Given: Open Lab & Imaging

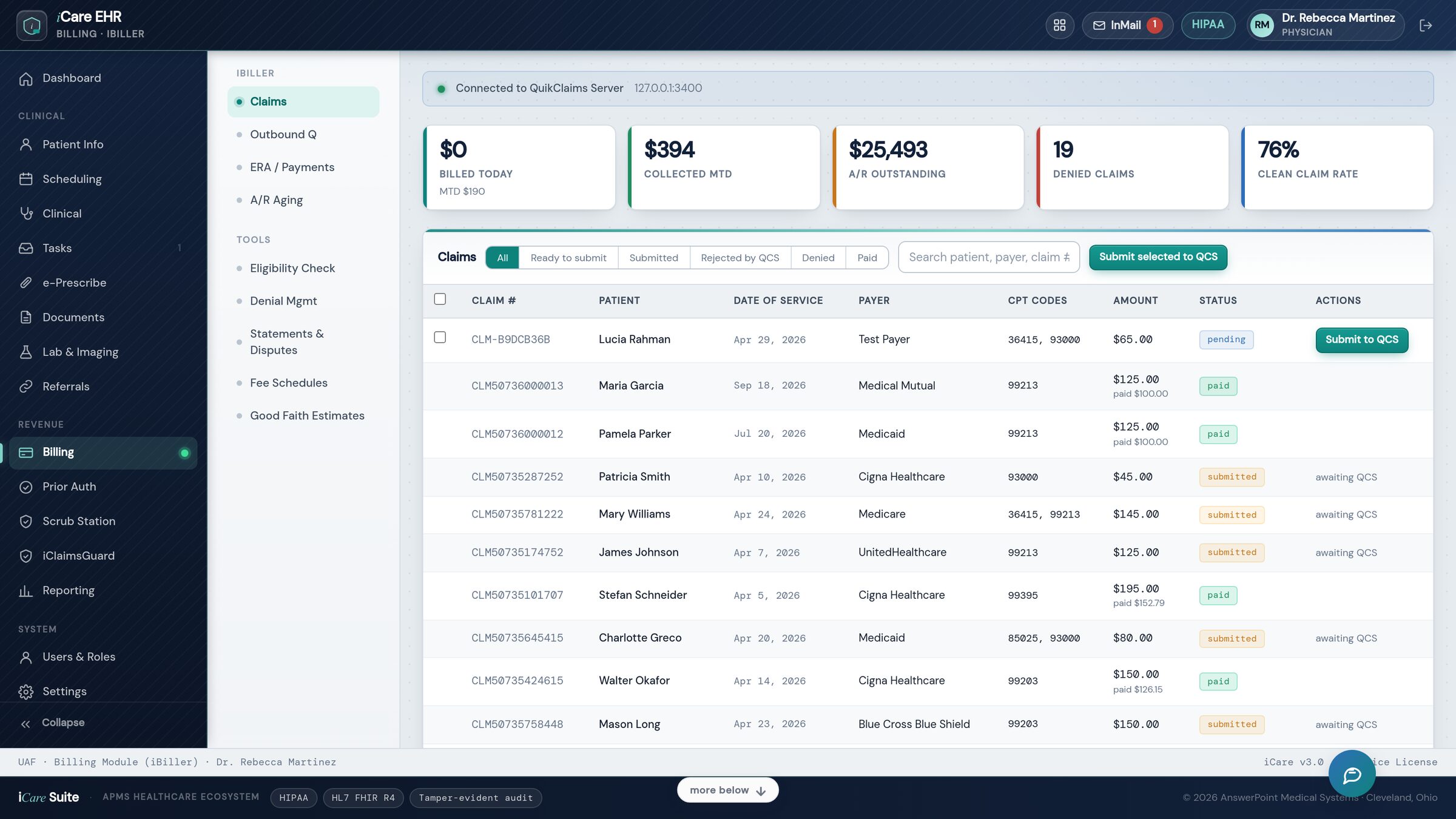Looking at the screenshot, I should coord(103,352).
